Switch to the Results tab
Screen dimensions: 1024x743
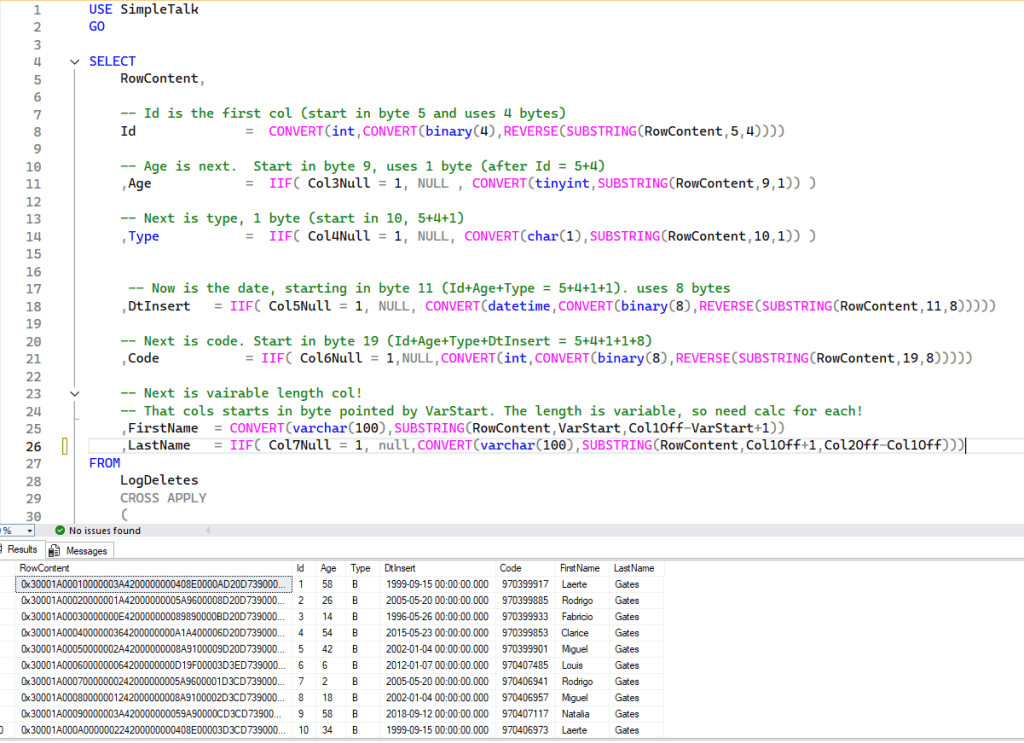(x=24, y=549)
